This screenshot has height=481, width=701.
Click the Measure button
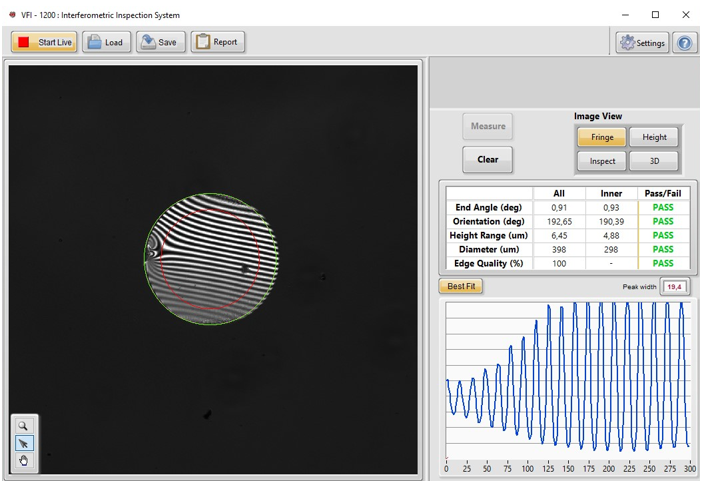488,126
